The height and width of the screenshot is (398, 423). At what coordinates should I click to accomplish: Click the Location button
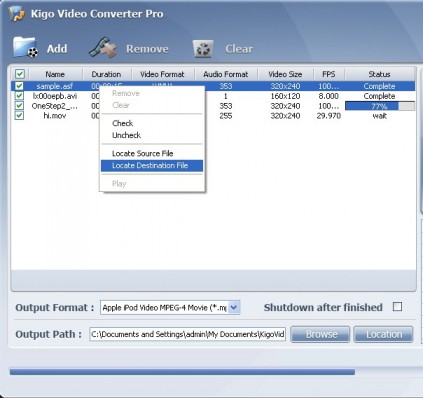383,334
